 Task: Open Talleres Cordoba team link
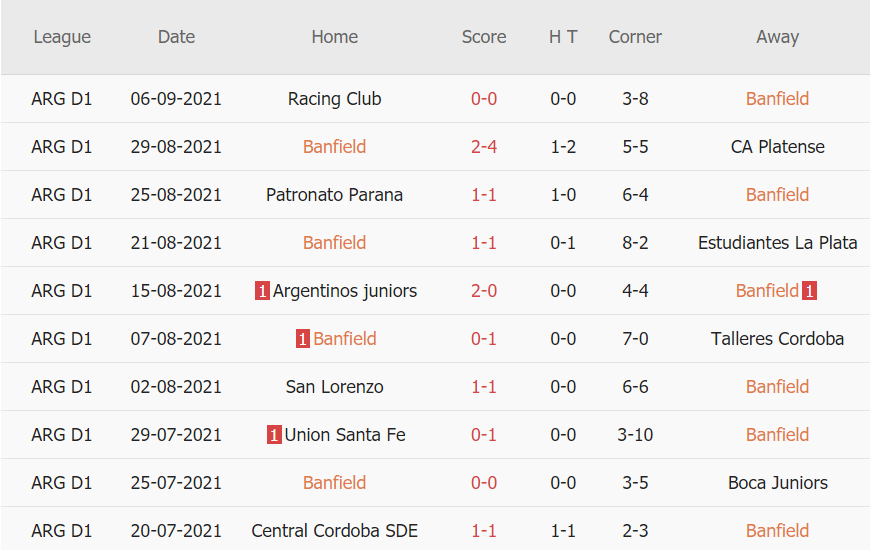coord(777,339)
